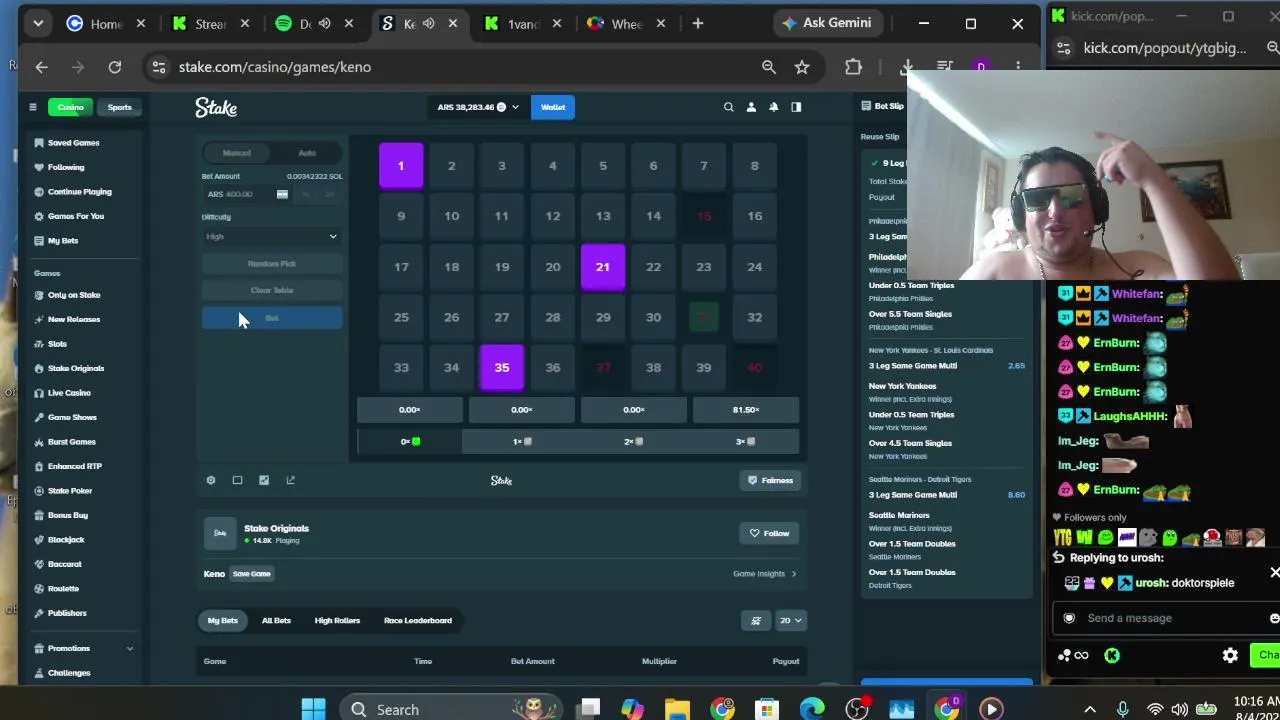
Task: Open the Chrome tab search dropdown
Action: pyautogui.click(x=38, y=23)
